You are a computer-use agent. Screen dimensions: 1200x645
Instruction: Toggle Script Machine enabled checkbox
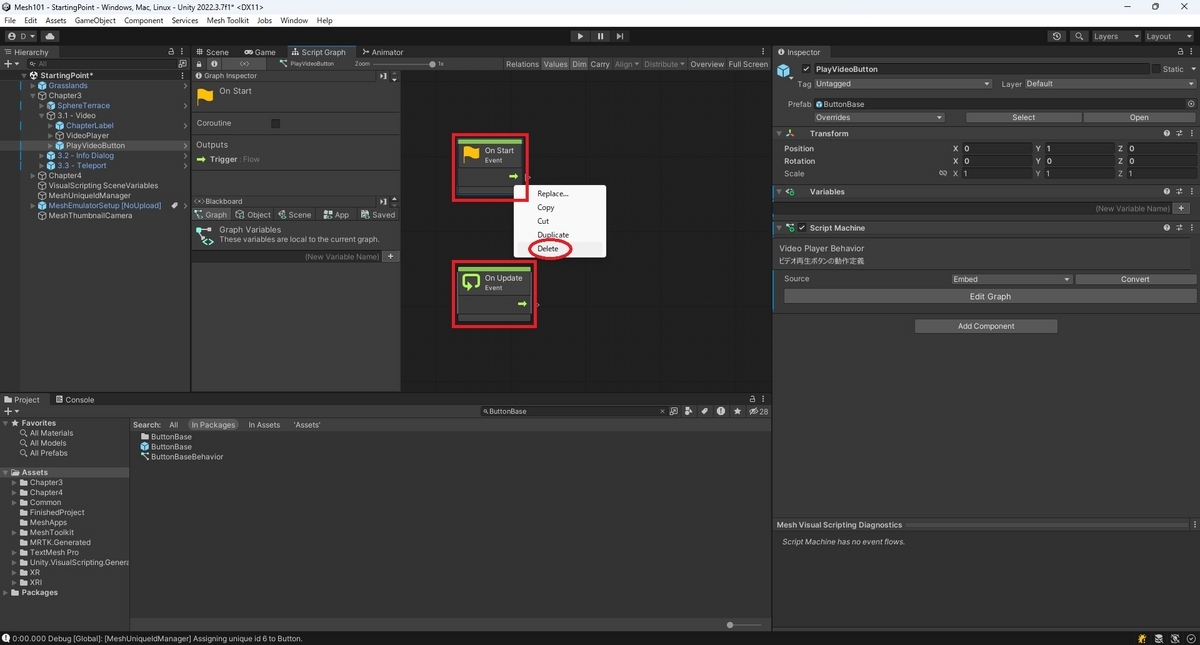click(802, 228)
